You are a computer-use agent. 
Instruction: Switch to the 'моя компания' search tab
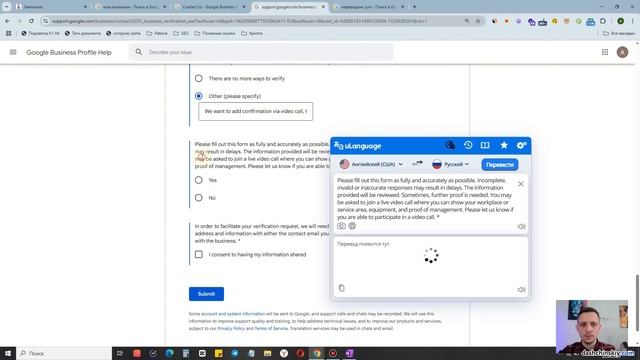pos(131,7)
